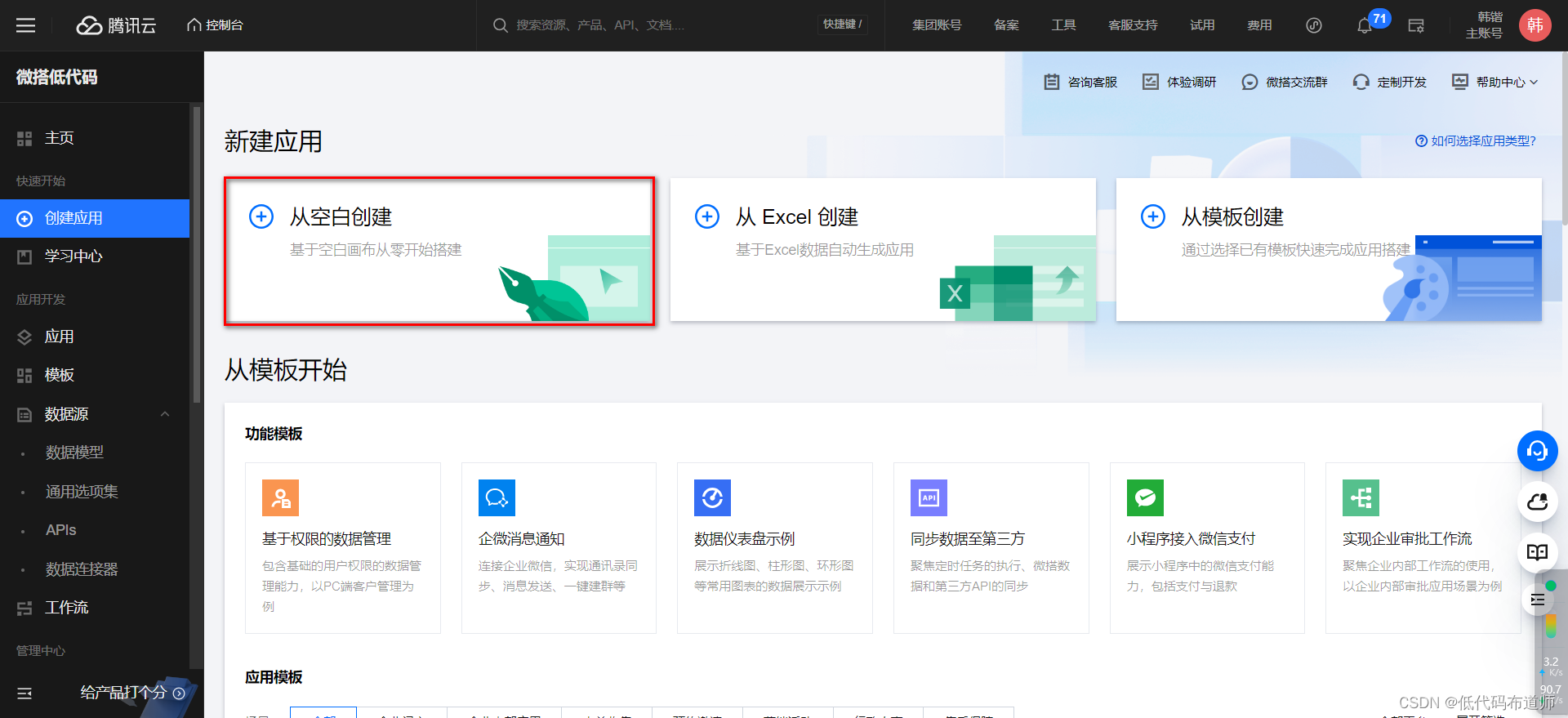
Task: Open 小程序接入微信支付 template card
Action: (1207, 548)
